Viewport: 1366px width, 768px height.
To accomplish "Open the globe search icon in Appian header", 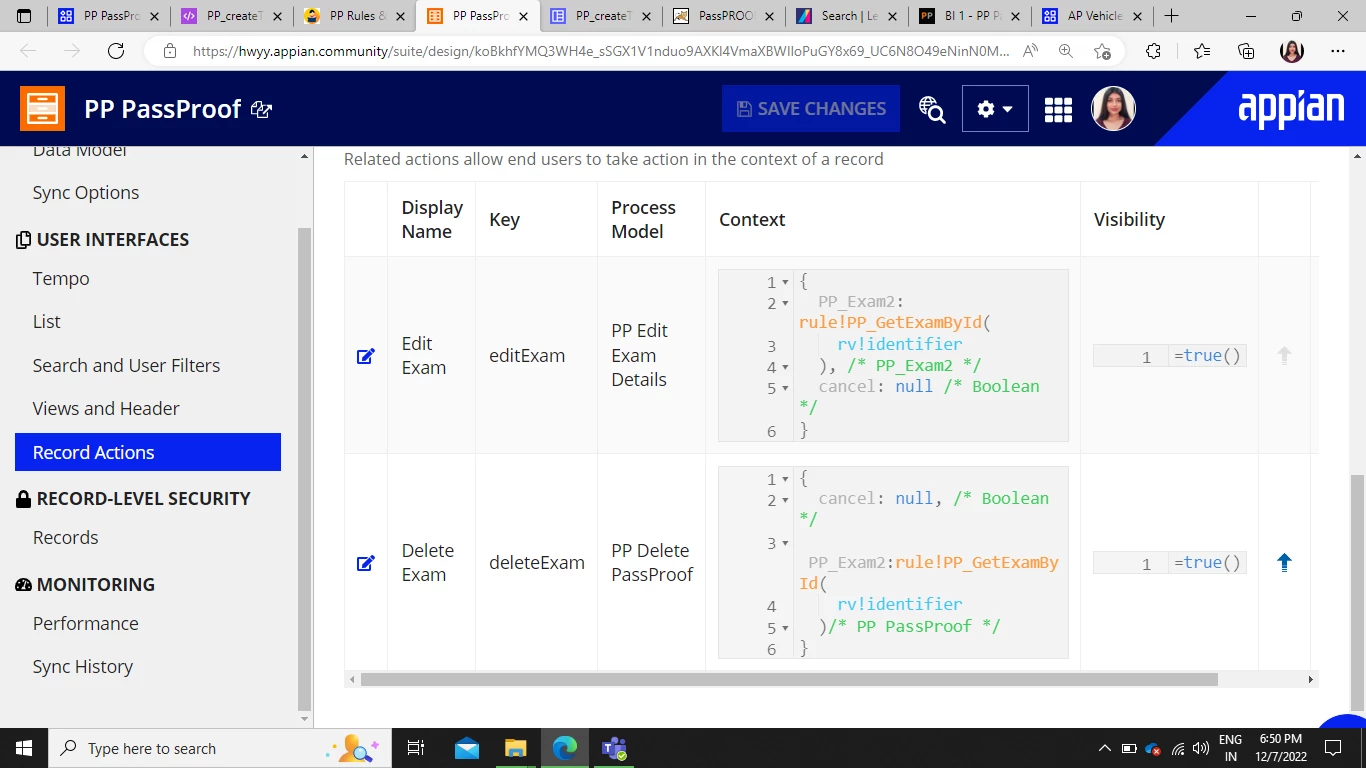I will 932,109.
